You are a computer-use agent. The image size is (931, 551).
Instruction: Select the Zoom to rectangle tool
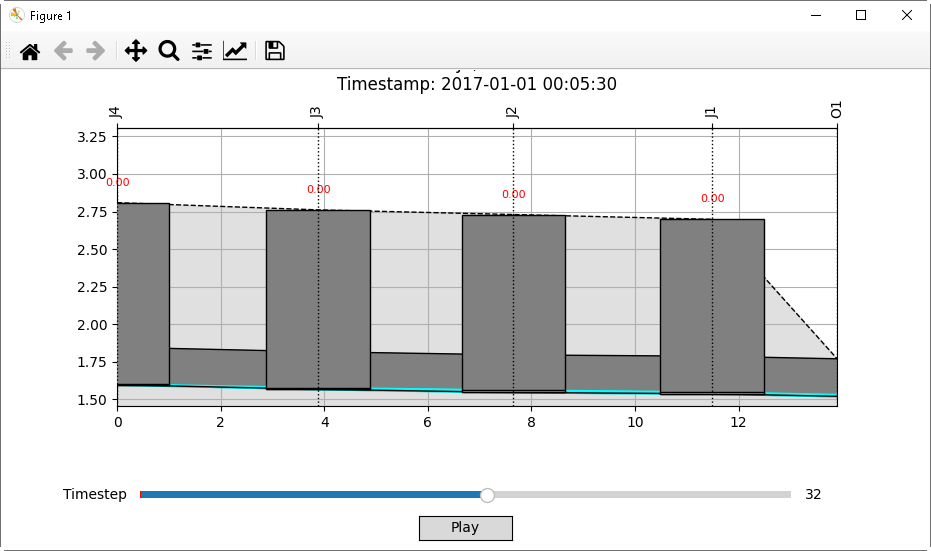169,51
